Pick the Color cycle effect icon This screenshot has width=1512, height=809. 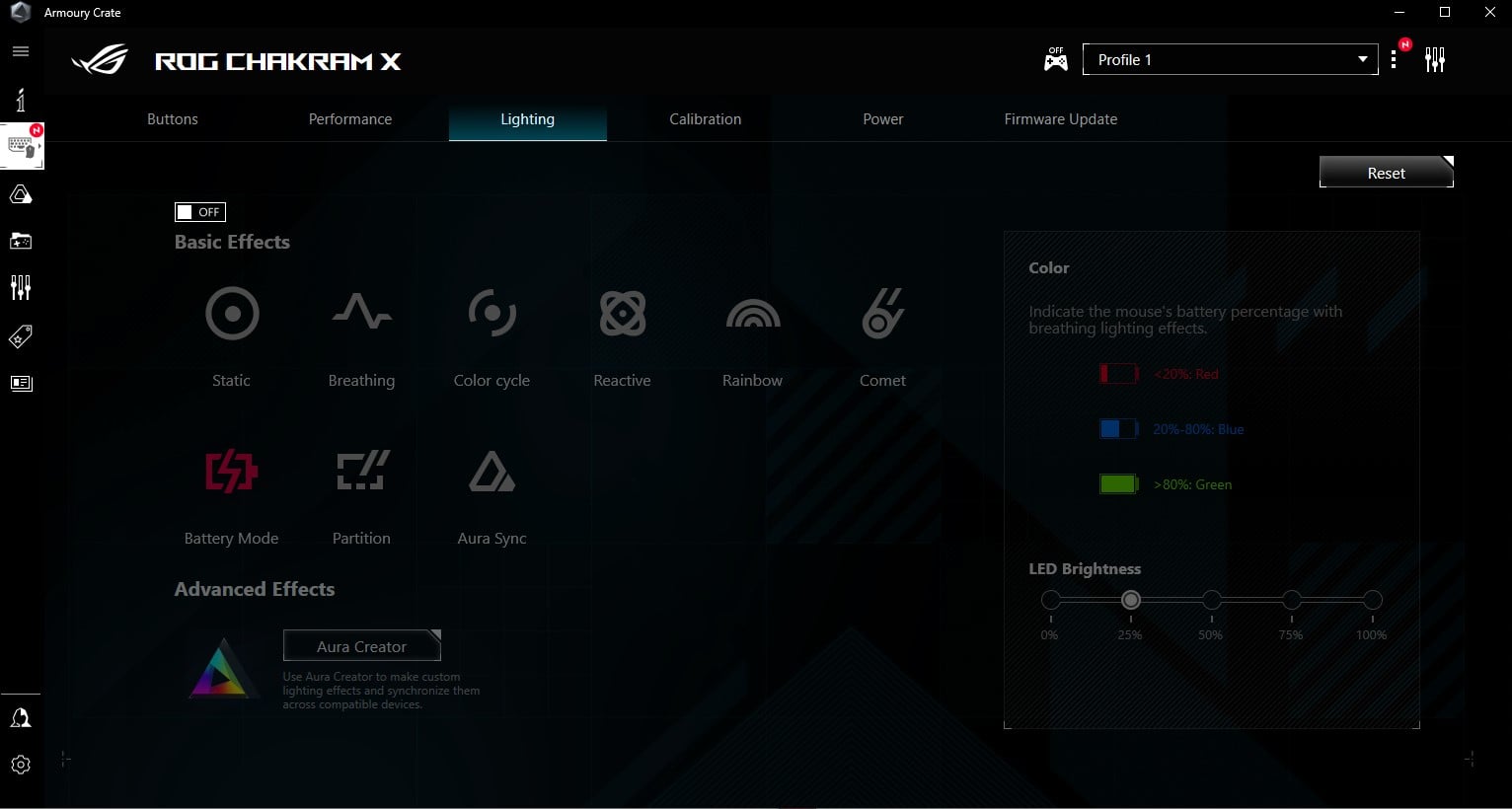point(491,314)
